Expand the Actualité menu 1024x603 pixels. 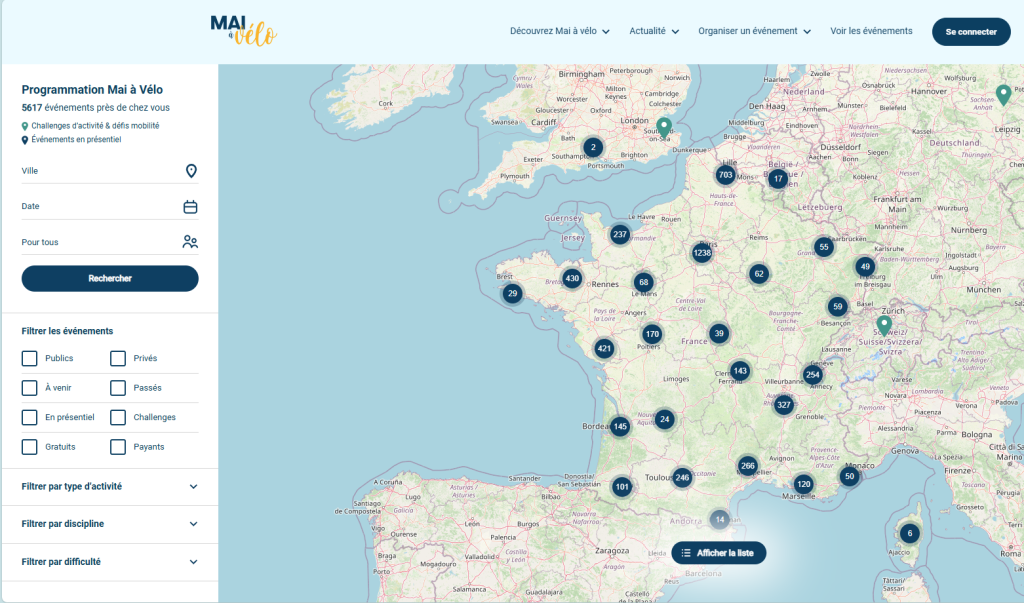(x=654, y=31)
